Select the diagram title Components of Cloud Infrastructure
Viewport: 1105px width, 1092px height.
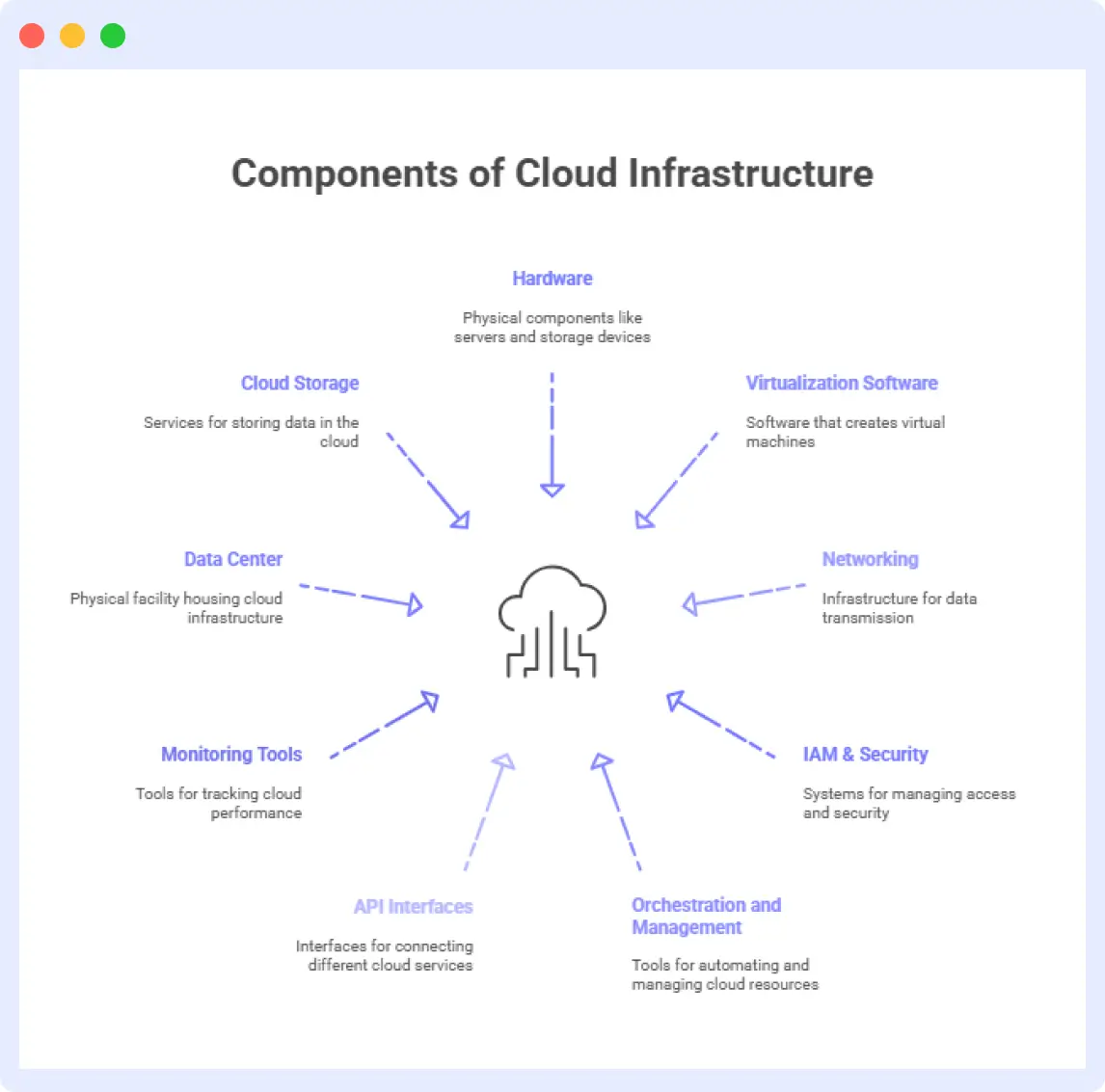(x=552, y=173)
